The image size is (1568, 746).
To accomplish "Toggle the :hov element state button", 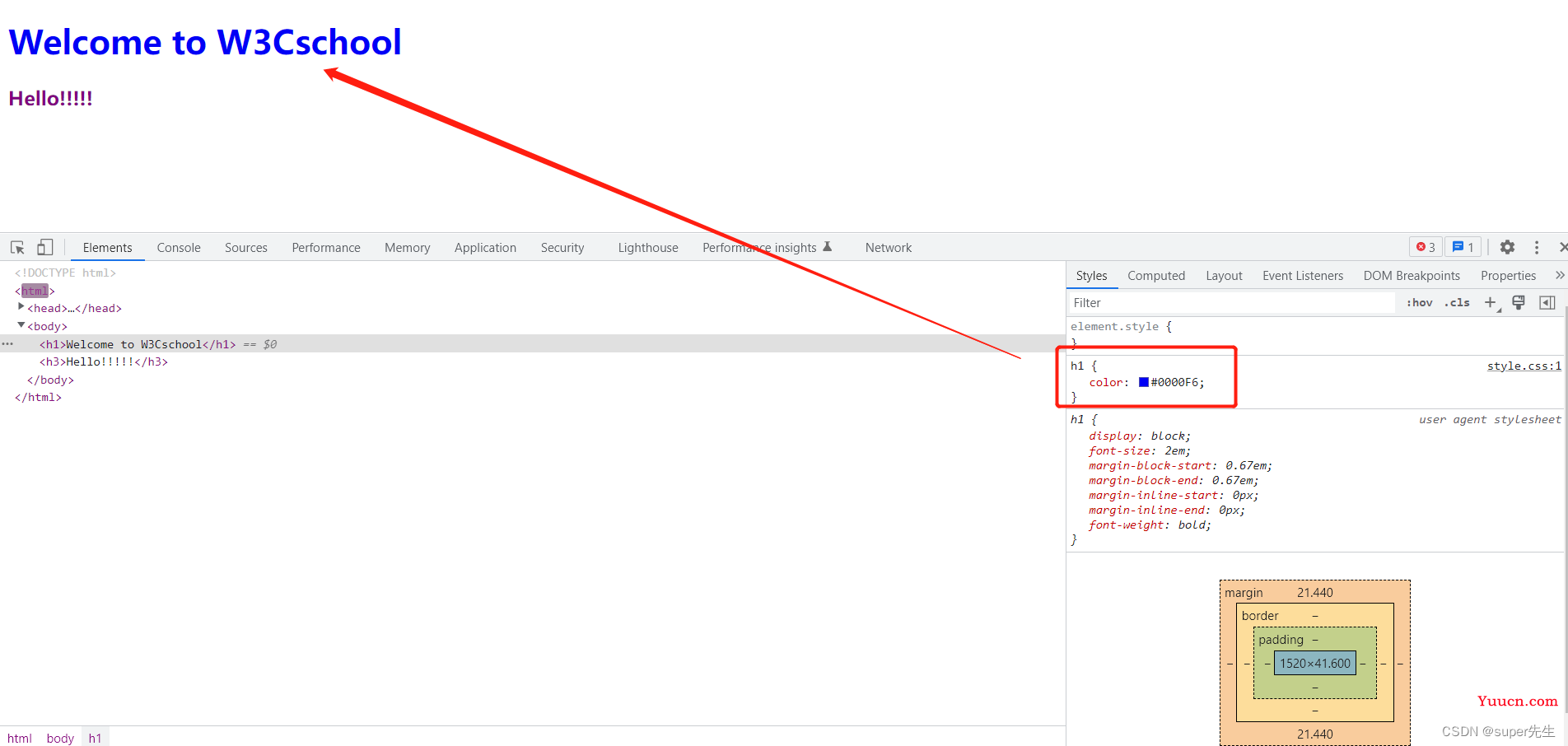I will coord(1420,303).
